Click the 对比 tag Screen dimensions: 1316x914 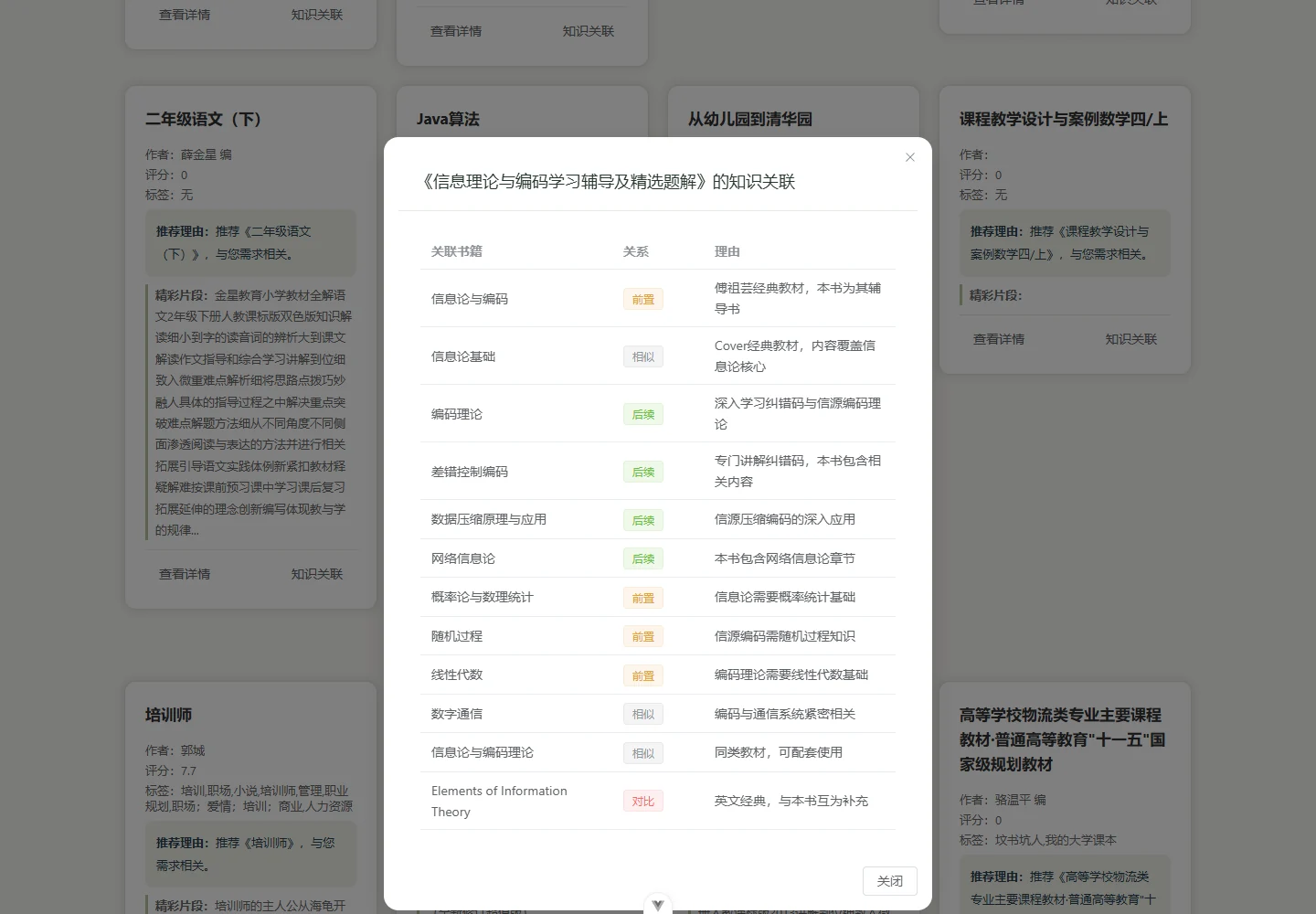pyautogui.click(x=642, y=801)
